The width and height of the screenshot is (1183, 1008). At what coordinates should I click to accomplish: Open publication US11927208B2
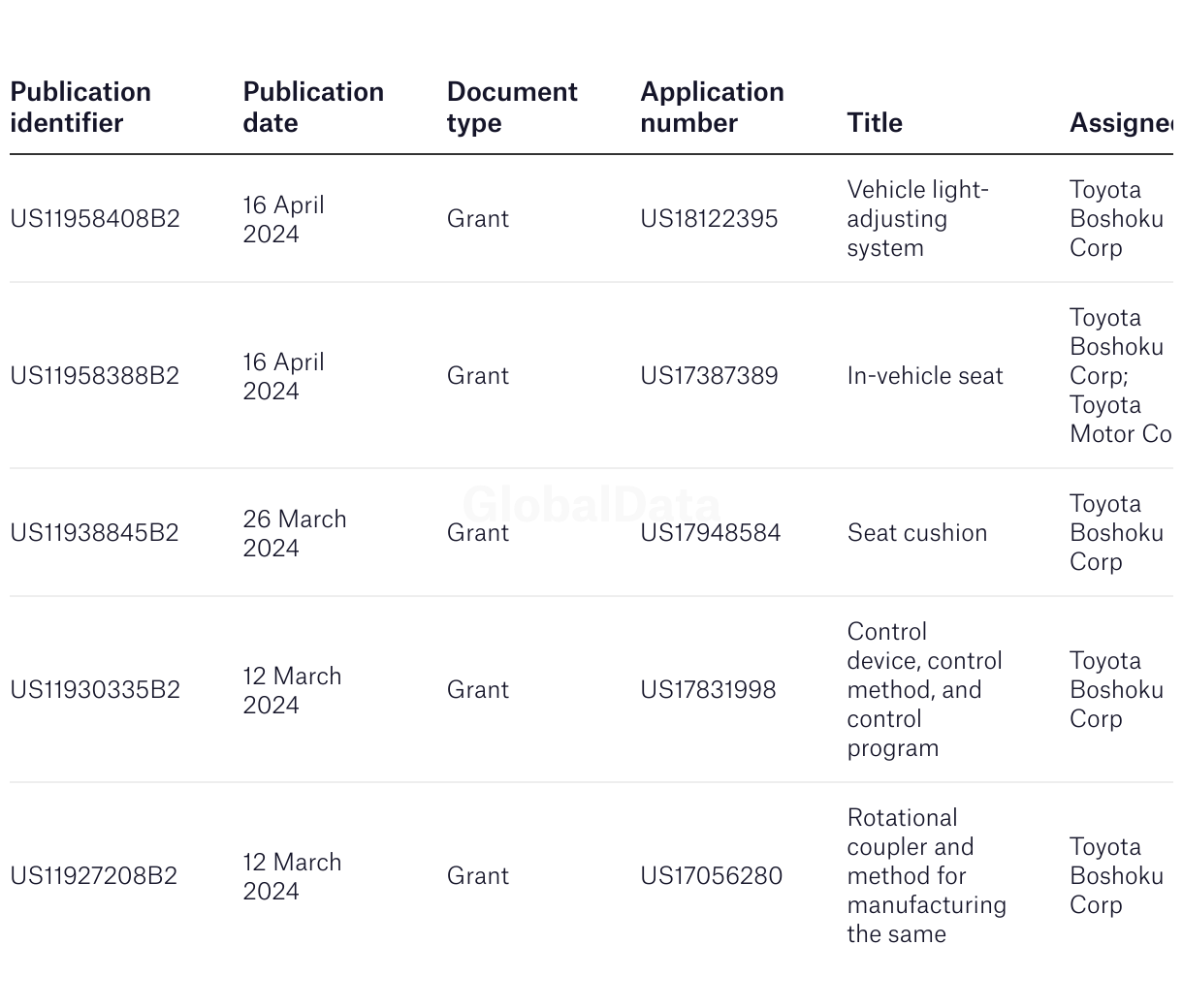click(x=94, y=875)
